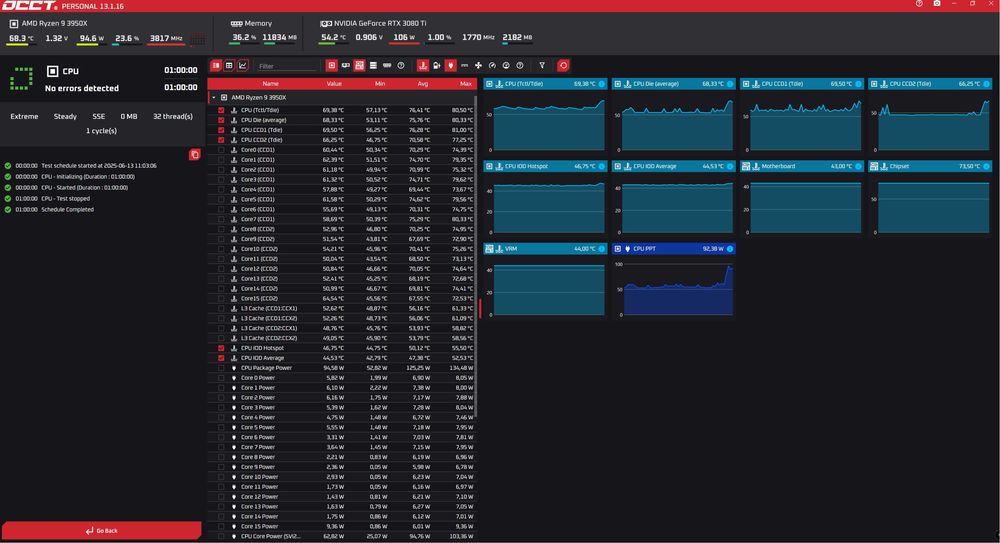Toggle the power plug sensor type icon
This screenshot has height=543, width=1000.
click(450, 66)
